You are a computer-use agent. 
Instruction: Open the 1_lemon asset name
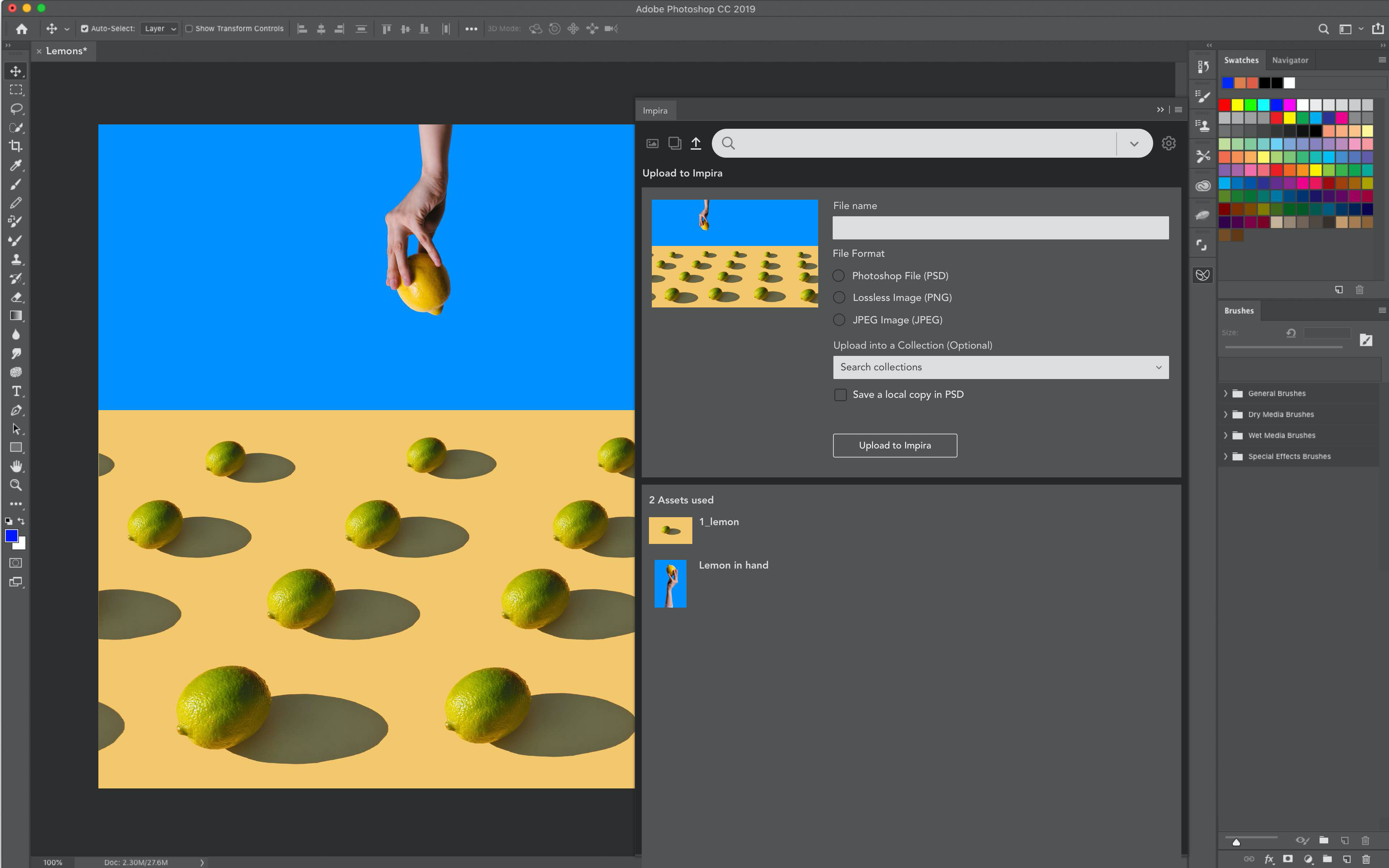tap(719, 522)
